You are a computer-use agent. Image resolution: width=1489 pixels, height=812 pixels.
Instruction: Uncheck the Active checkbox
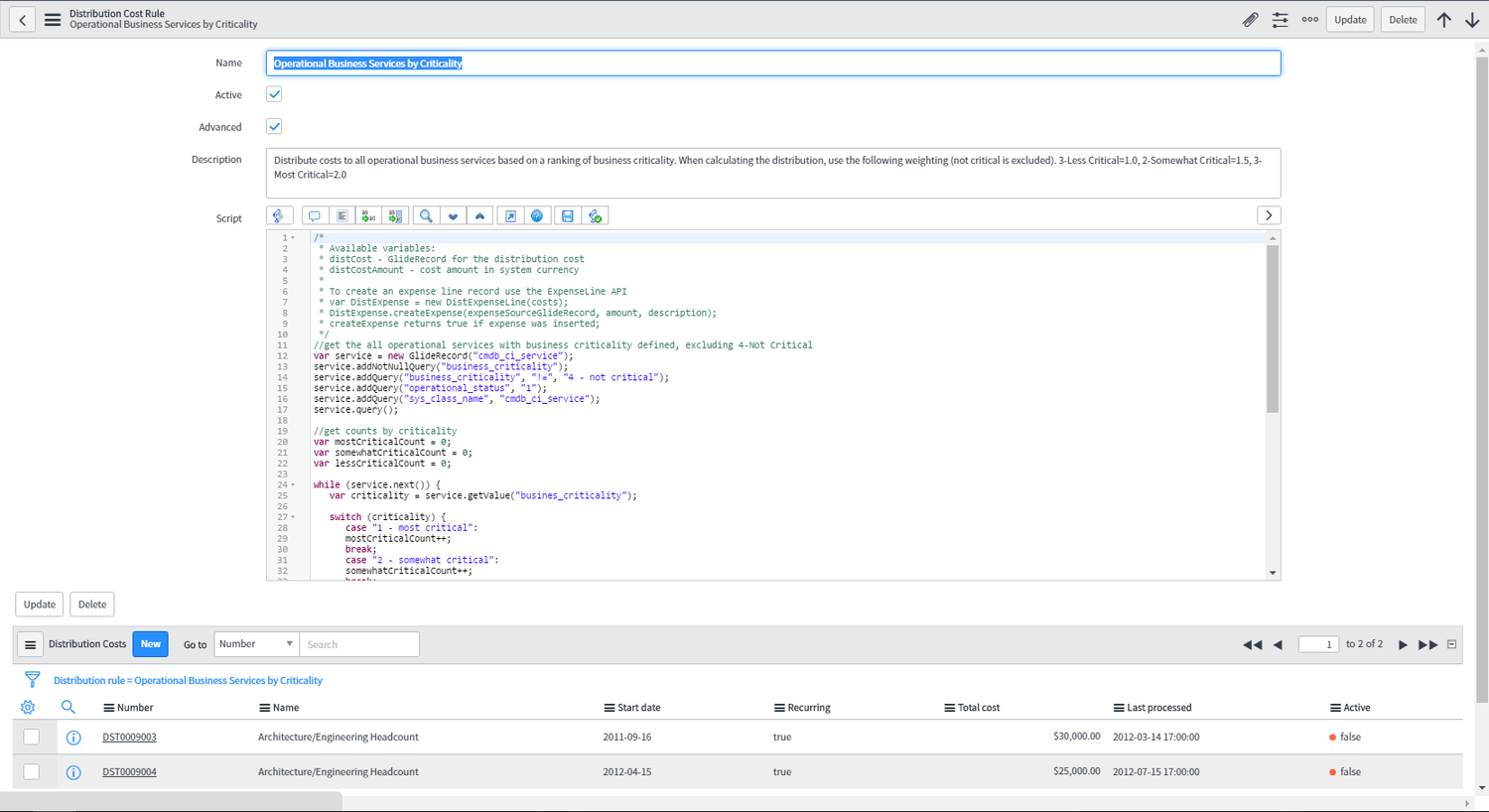coord(274,94)
